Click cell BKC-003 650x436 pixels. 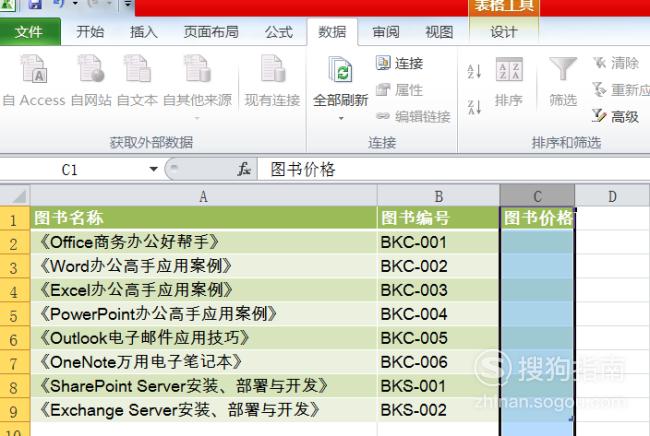439,290
